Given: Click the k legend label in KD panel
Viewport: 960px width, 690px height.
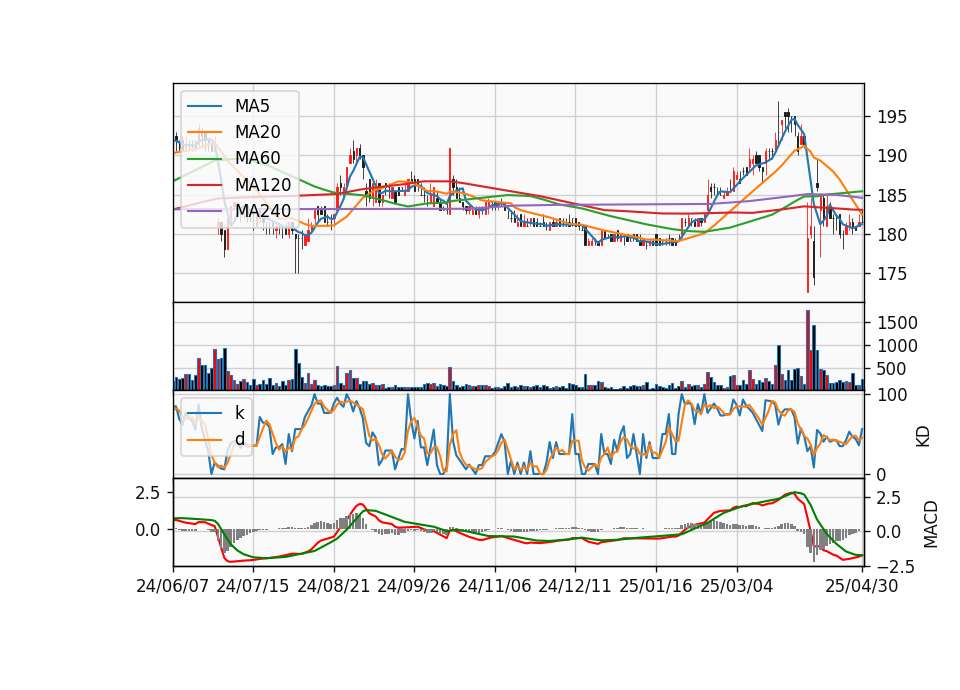Looking at the screenshot, I should point(239,413).
